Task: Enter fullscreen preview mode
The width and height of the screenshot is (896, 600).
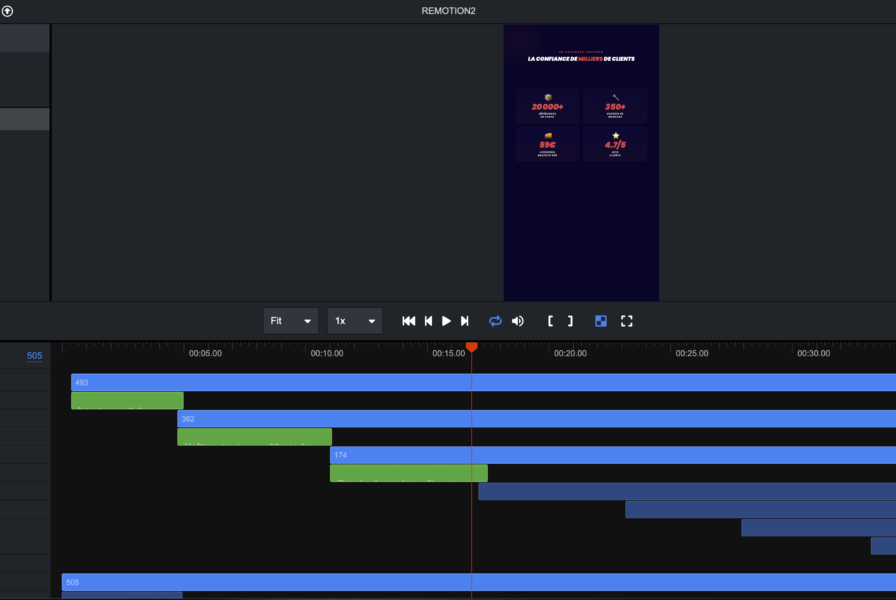Action: point(627,321)
